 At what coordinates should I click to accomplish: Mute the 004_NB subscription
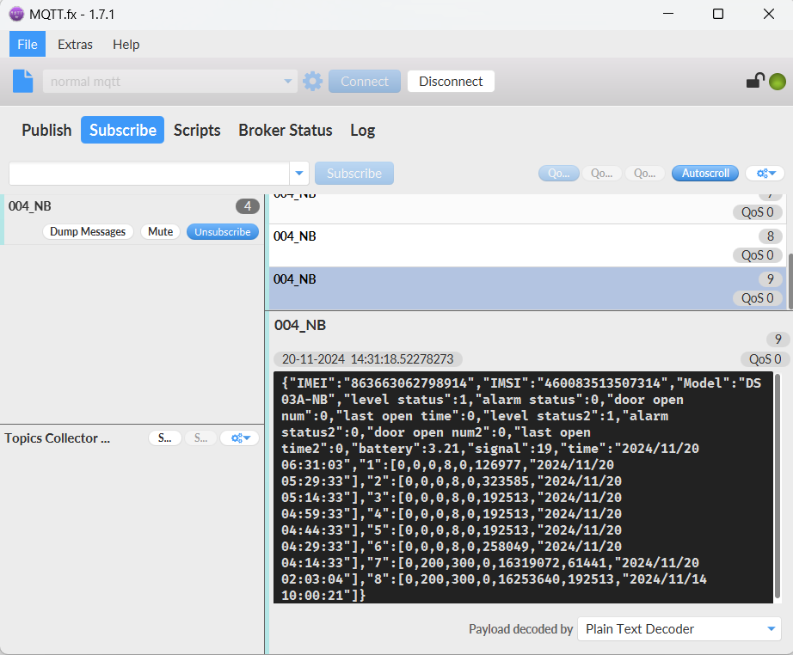tap(160, 232)
